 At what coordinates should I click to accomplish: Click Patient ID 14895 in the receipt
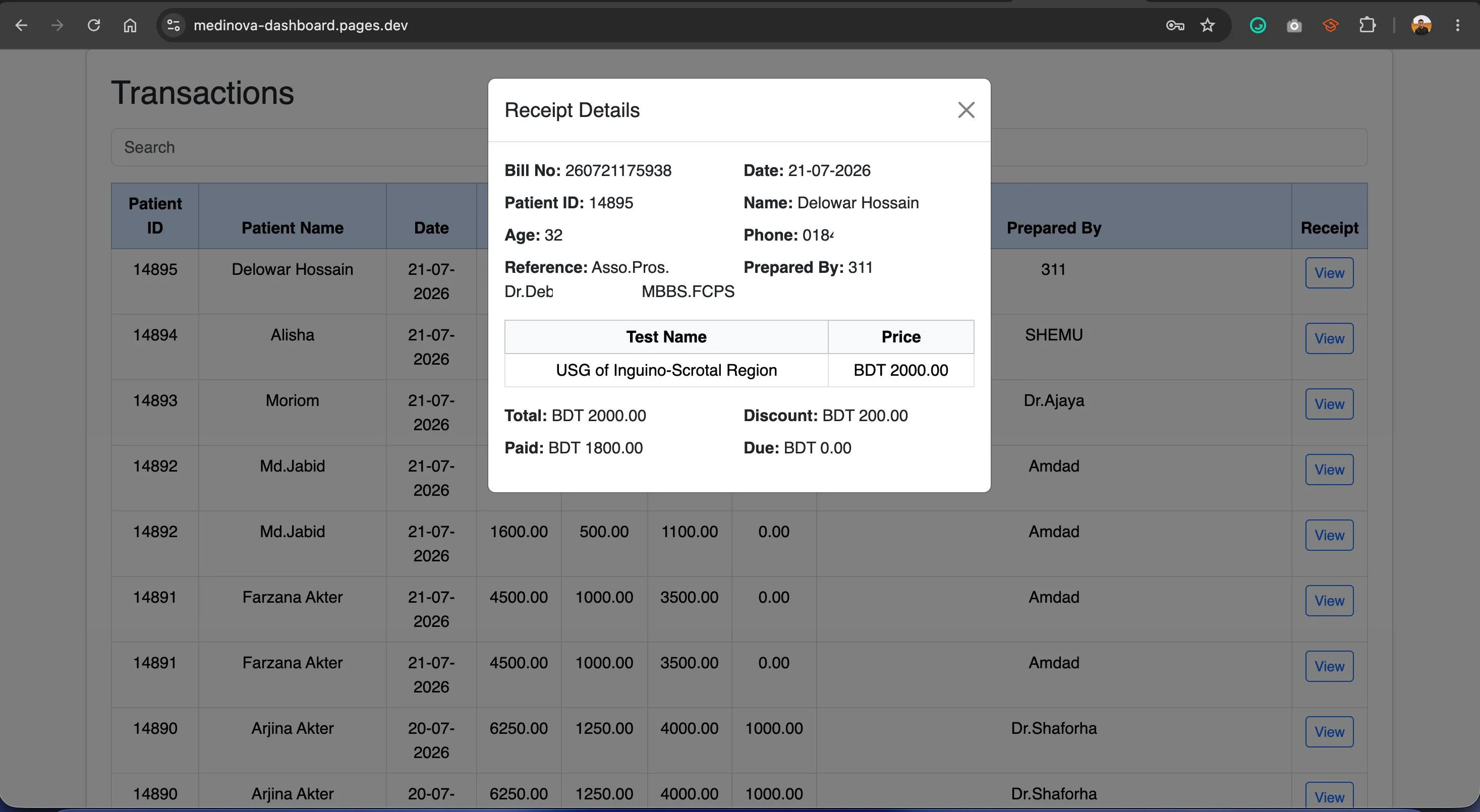569,203
